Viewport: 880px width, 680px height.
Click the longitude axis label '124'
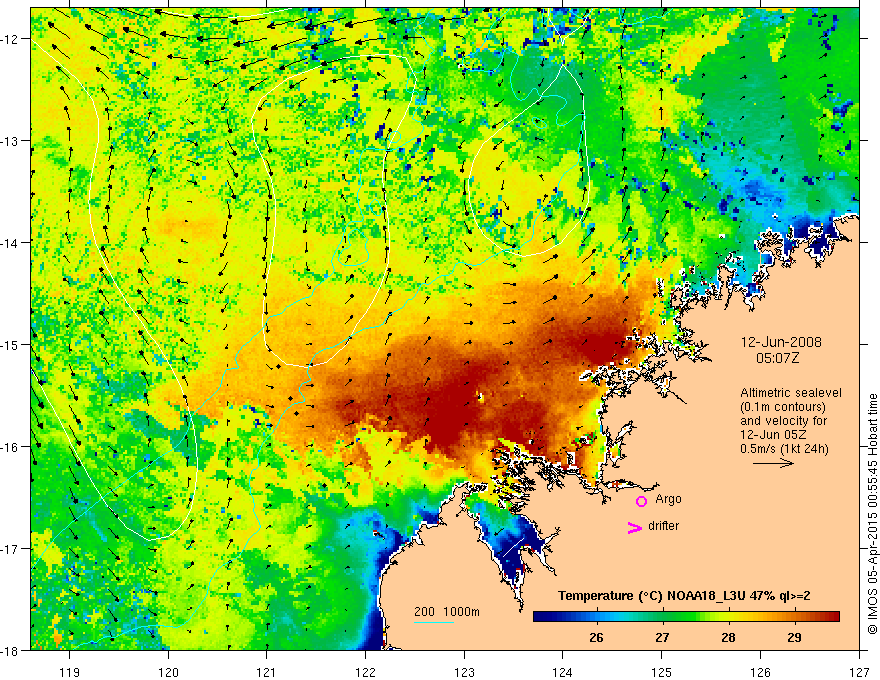(563, 672)
